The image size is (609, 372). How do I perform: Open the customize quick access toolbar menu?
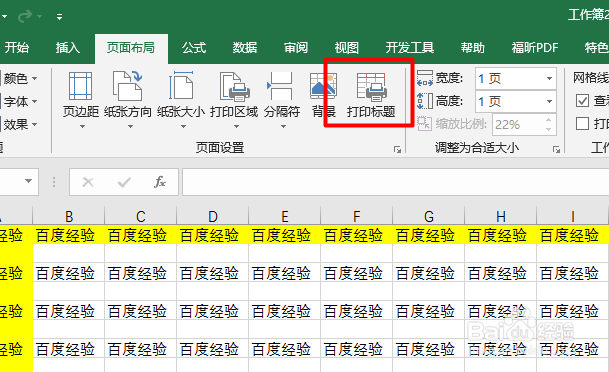[x=59, y=17]
